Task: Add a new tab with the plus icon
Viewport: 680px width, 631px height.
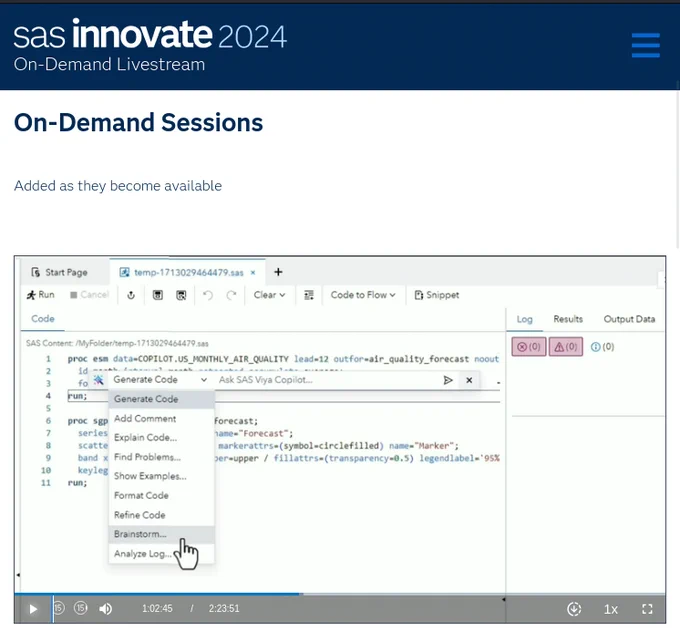Action: click(x=278, y=272)
